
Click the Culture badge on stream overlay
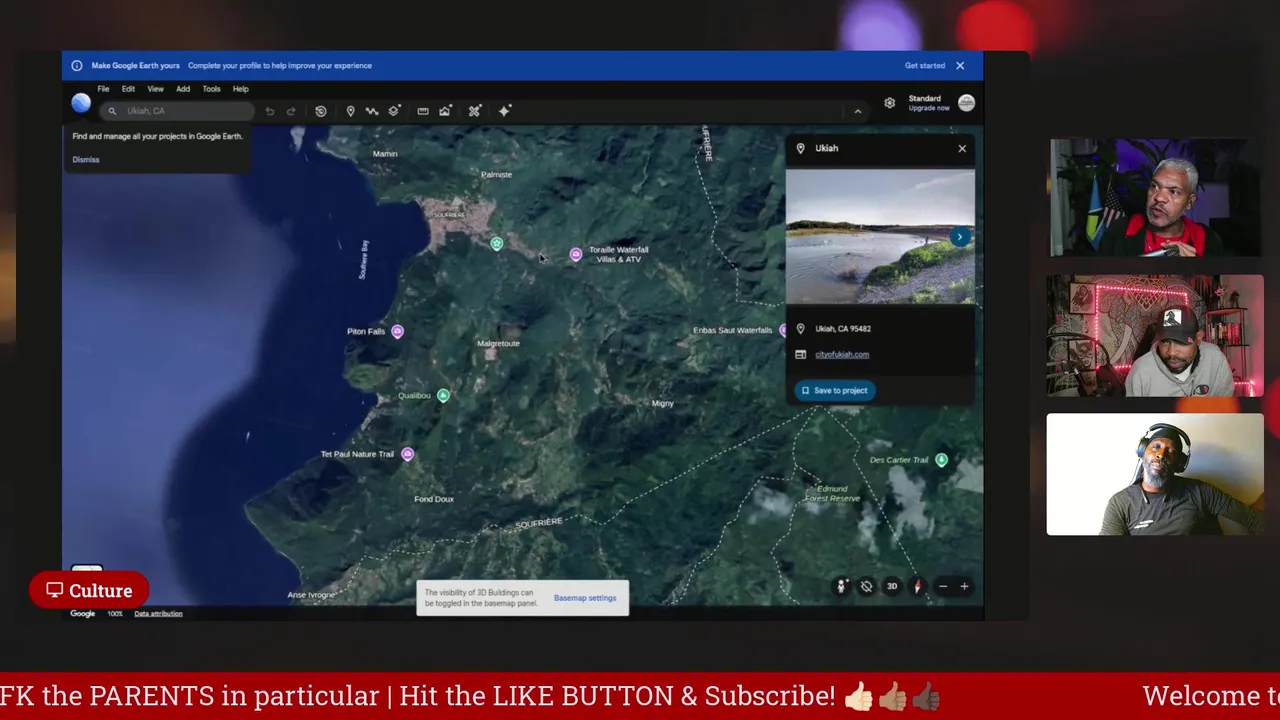[89, 591]
